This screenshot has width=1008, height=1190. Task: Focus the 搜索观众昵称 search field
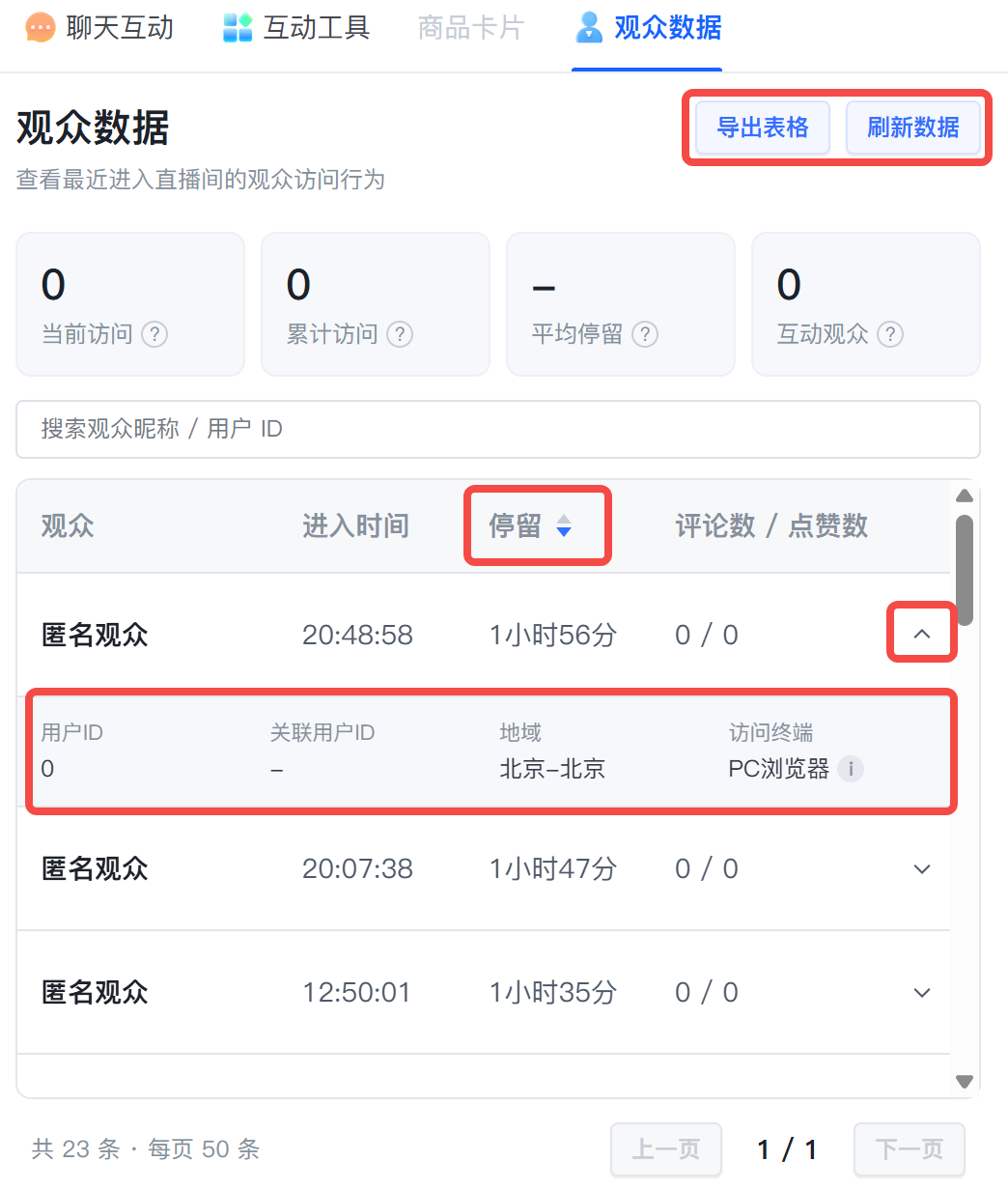point(498,429)
